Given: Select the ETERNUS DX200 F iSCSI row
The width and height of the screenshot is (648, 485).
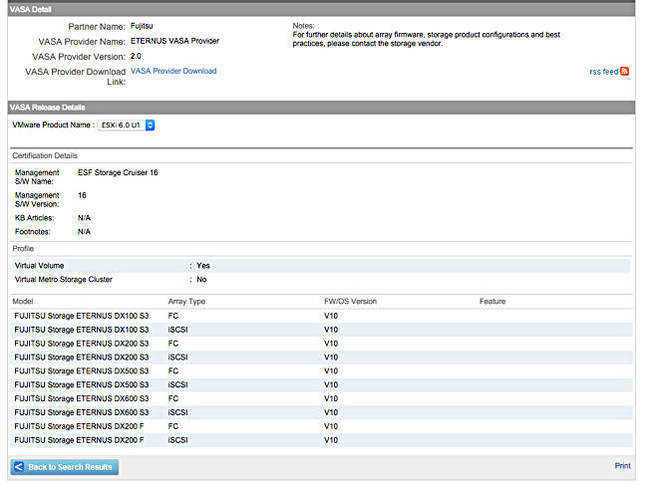Looking at the screenshot, I should (x=322, y=440).
